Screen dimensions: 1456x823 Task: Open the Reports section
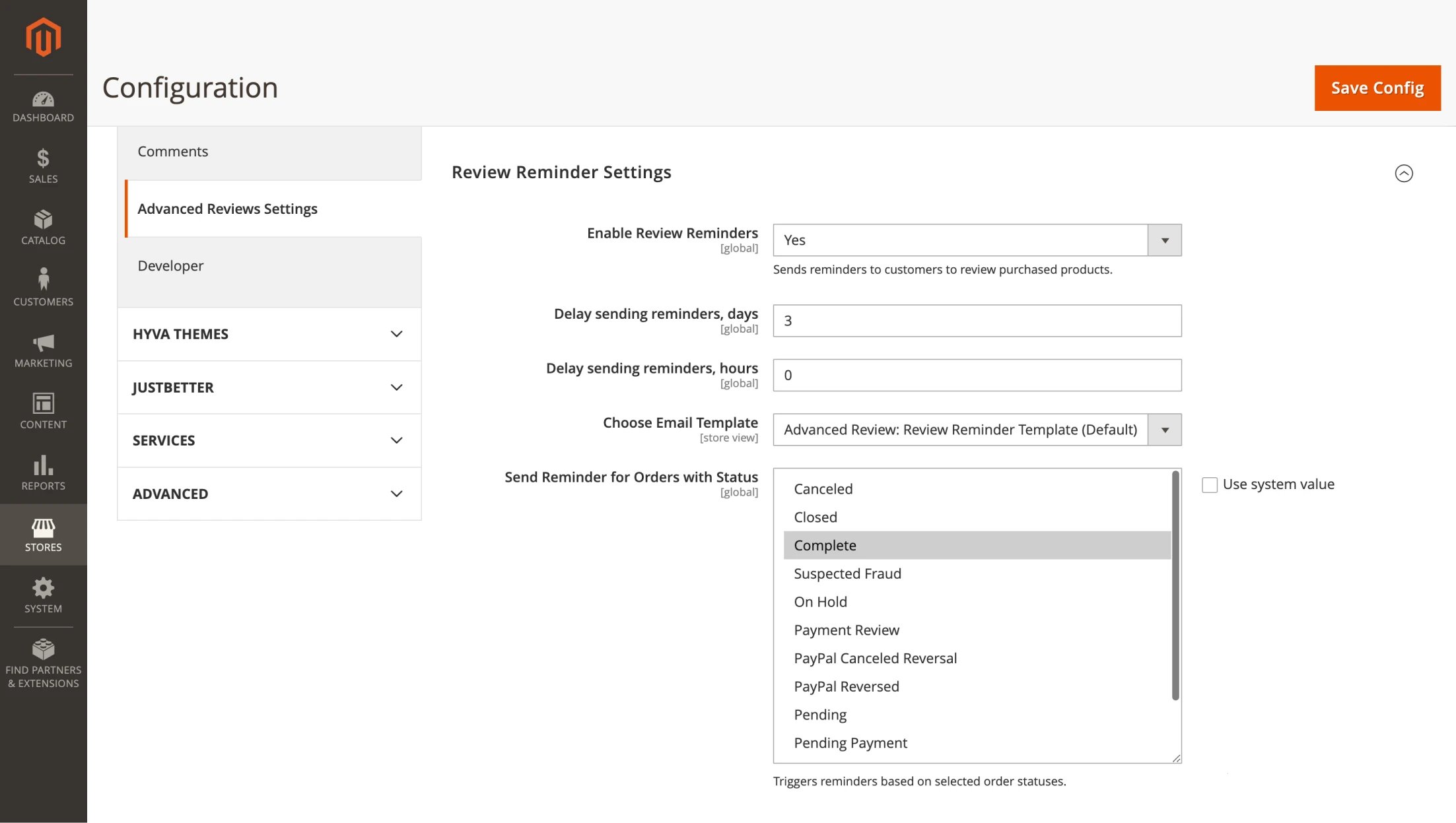pos(43,472)
